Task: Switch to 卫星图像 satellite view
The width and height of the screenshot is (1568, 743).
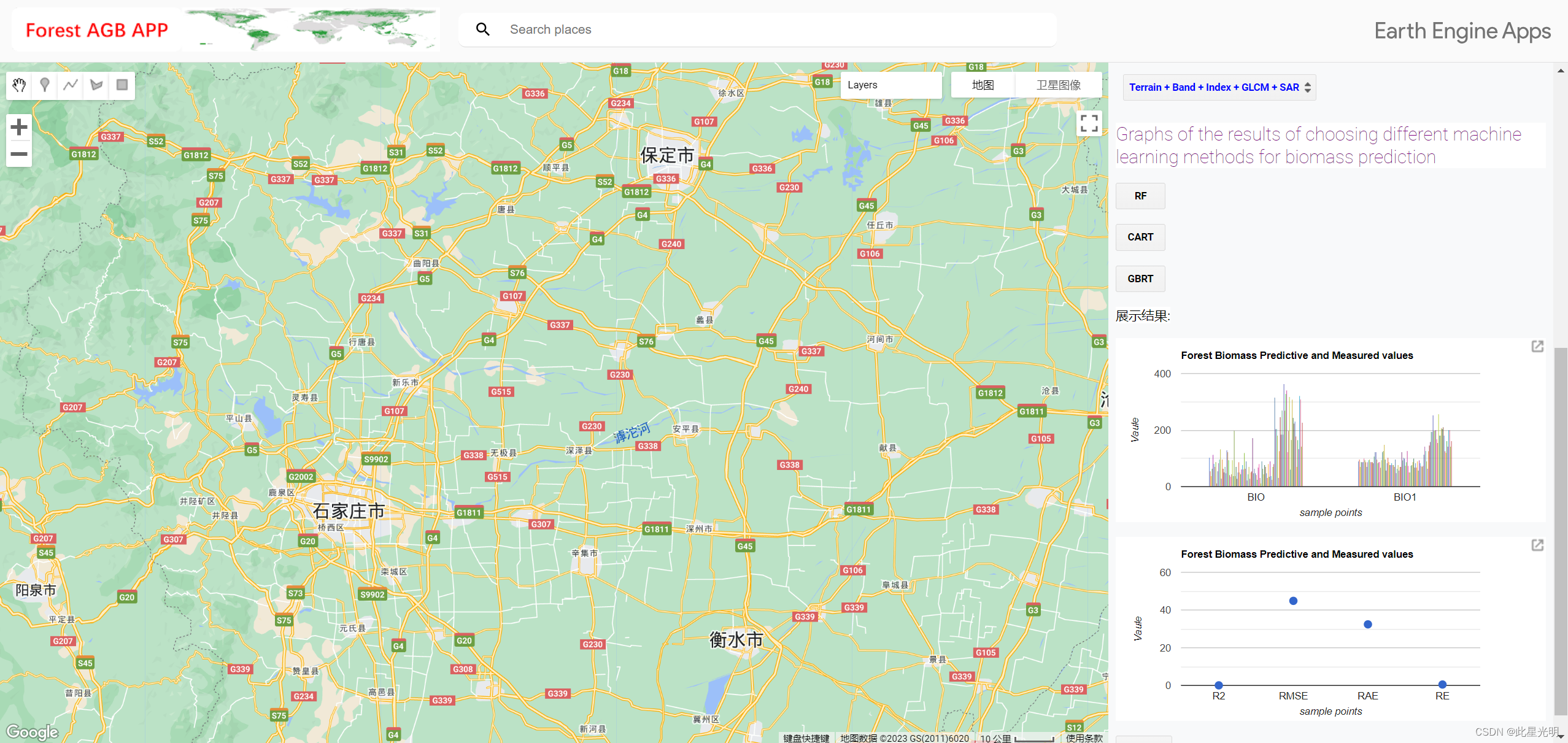Action: (1058, 85)
